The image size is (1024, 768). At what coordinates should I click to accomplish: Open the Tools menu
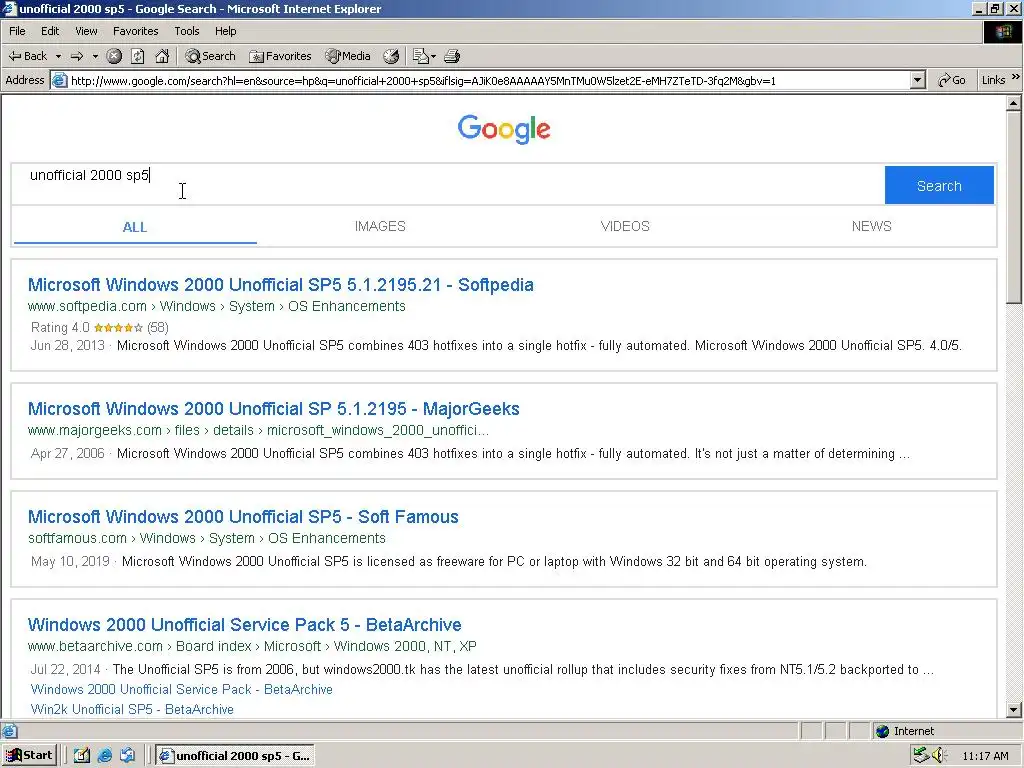click(187, 31)
